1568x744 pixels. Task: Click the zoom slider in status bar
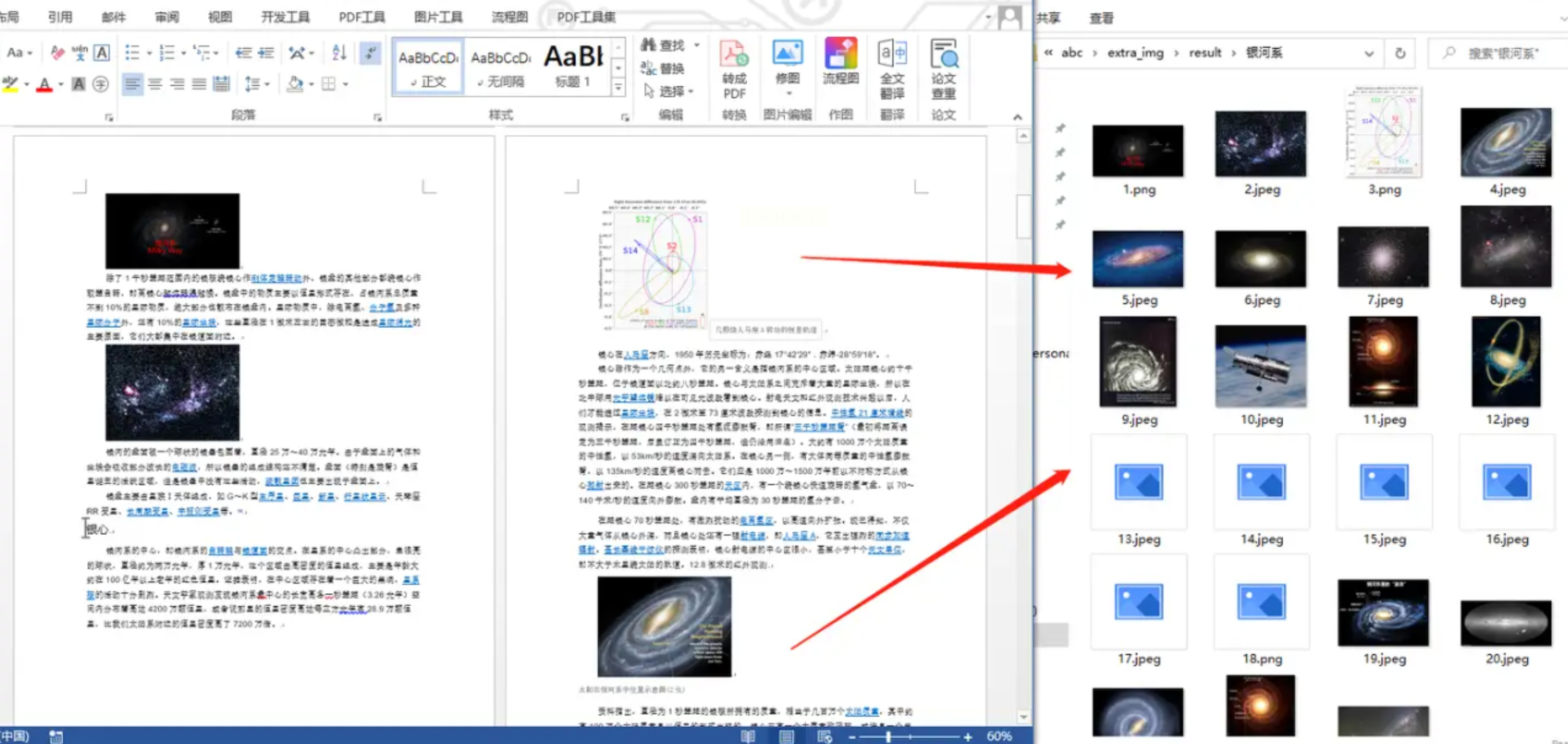pos(888,736)
